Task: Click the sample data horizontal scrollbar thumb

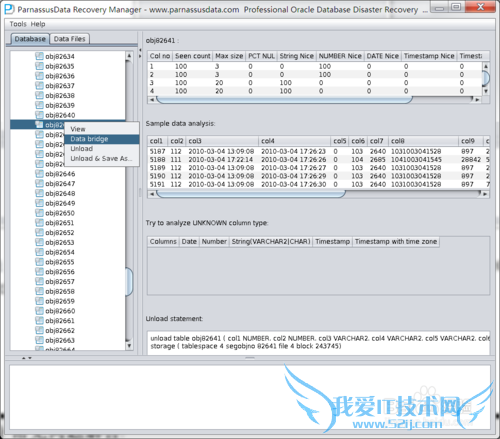Action: click(x=251, y=194)
